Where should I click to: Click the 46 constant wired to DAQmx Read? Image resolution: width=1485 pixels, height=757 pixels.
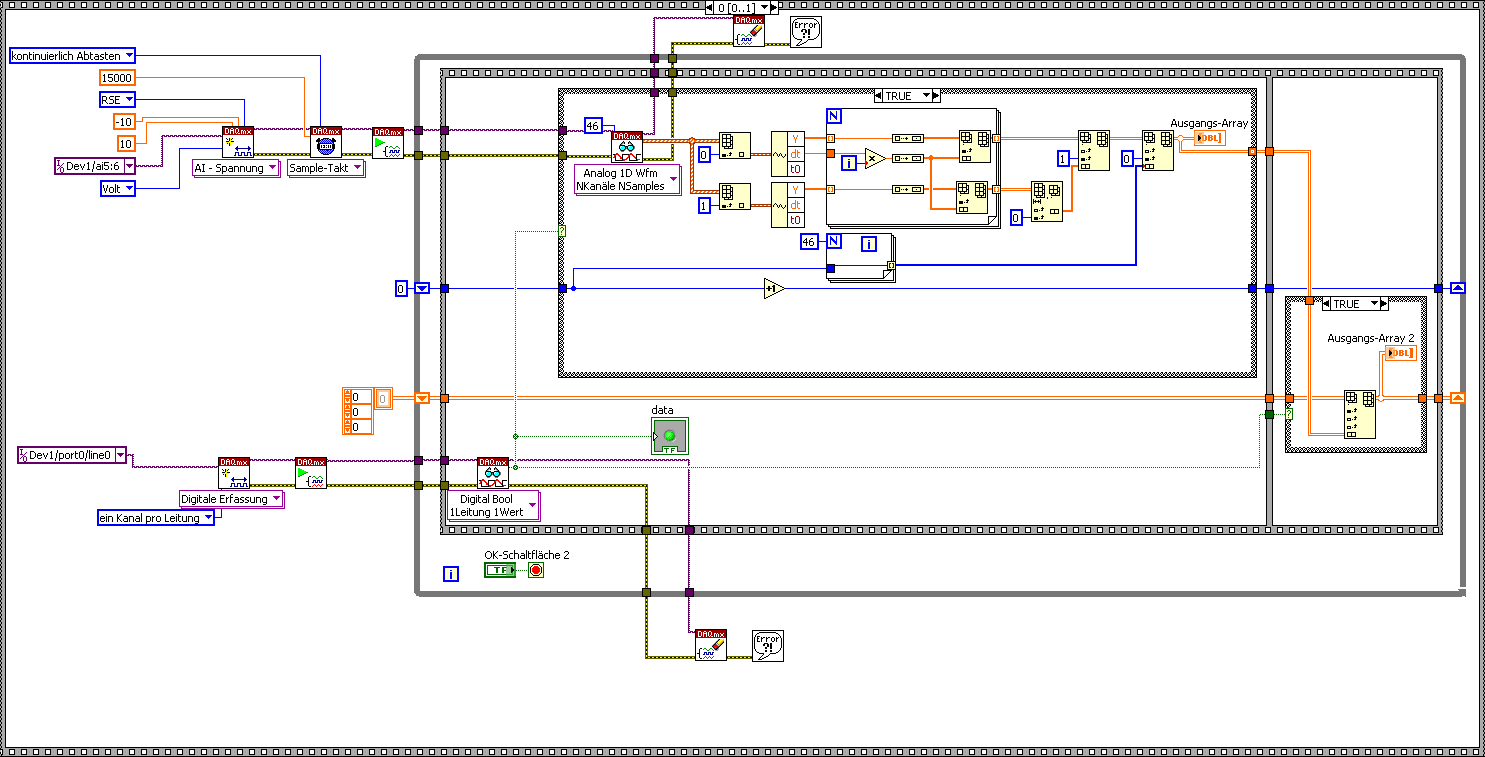[x=593, y=126]
